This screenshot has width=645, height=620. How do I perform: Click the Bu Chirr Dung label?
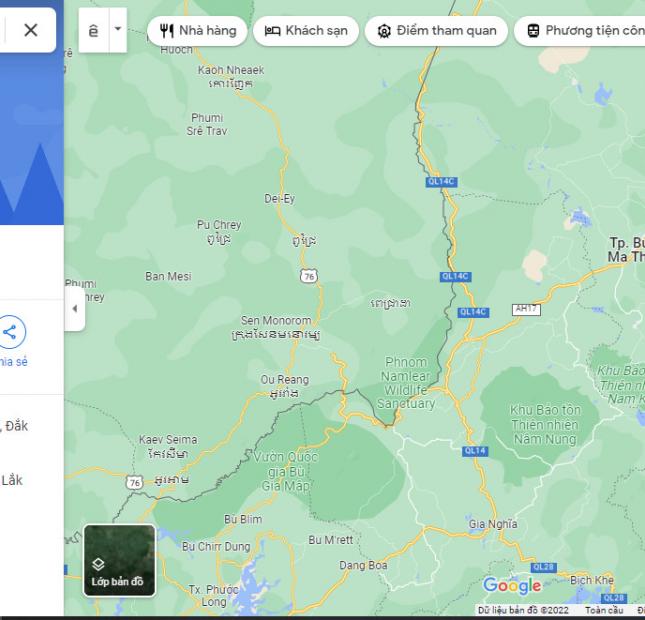click(x=216, y=546)
